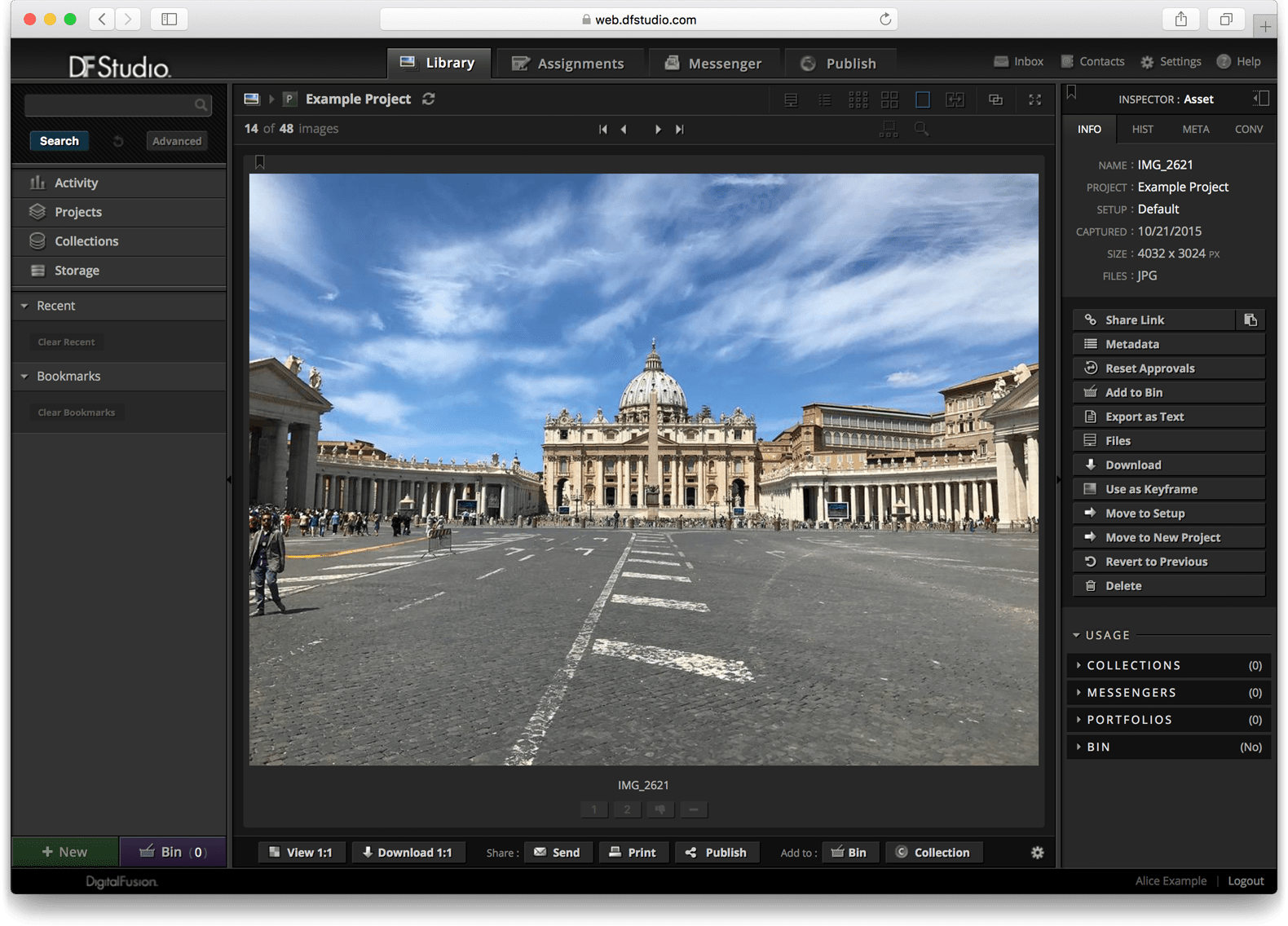Image resolution: width=1288 pixels, height=926 pixels.
Task: Collapse the Bookmarks section
Action: [x=24, y=376]
